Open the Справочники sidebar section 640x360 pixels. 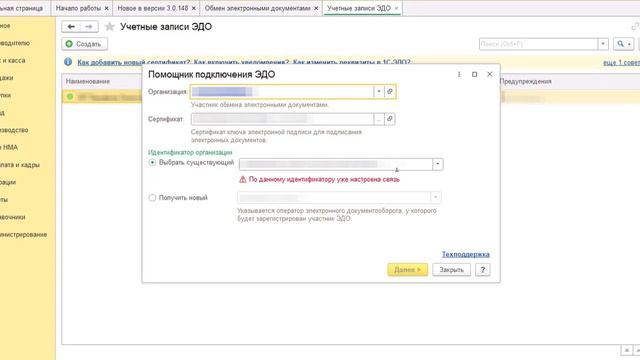13,217
